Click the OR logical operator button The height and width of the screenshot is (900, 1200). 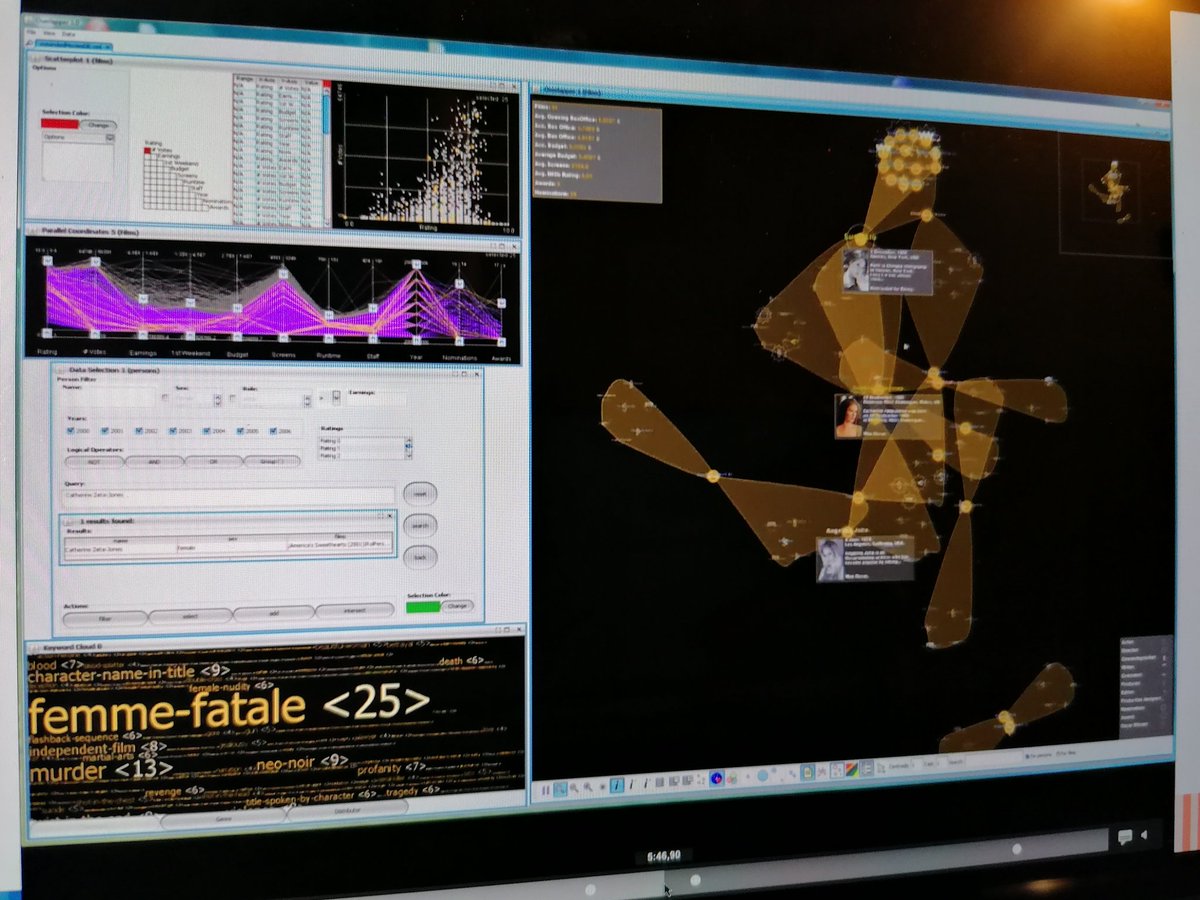pyautogui.click(x=213, y=461)
